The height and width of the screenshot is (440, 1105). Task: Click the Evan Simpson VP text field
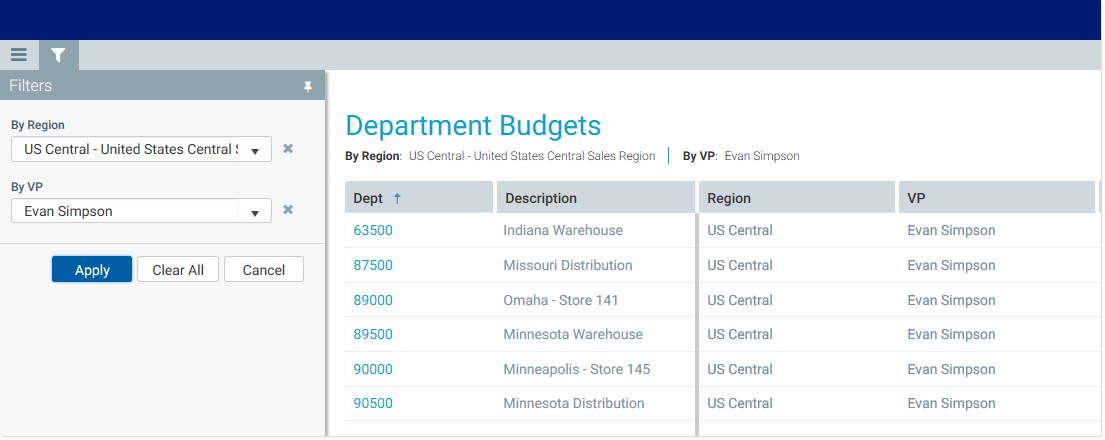pyautogui.click(x=125, y=211)
